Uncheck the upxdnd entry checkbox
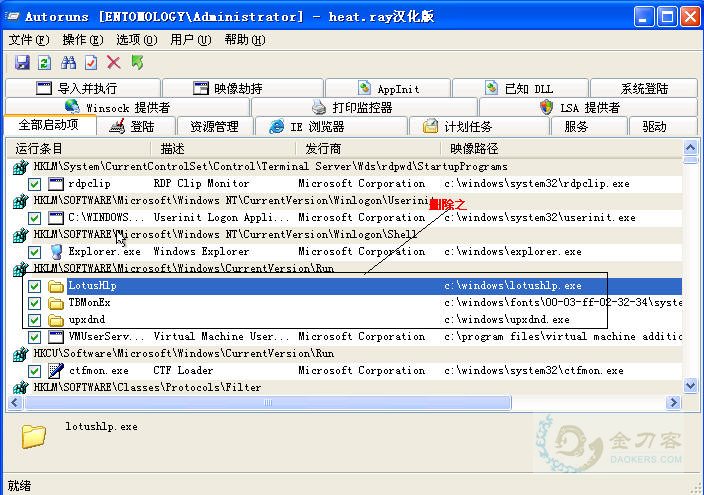The width and height of the screenshot is (704, 495). click(34, 321)
